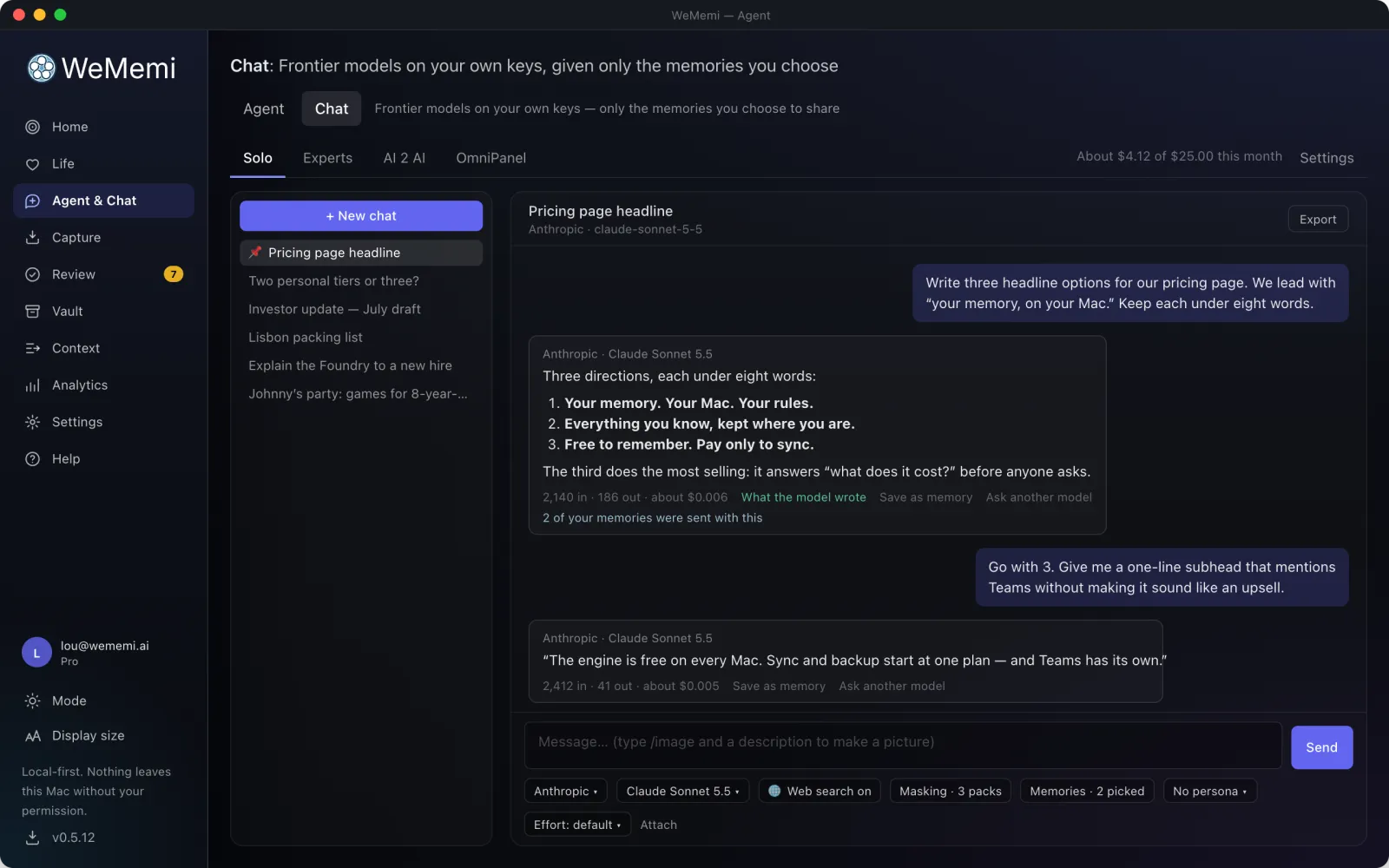The height and width of the screenshot is (868, 1389).
Task: Click the Capture download-tray icon
Action: [x=33, y=238]
